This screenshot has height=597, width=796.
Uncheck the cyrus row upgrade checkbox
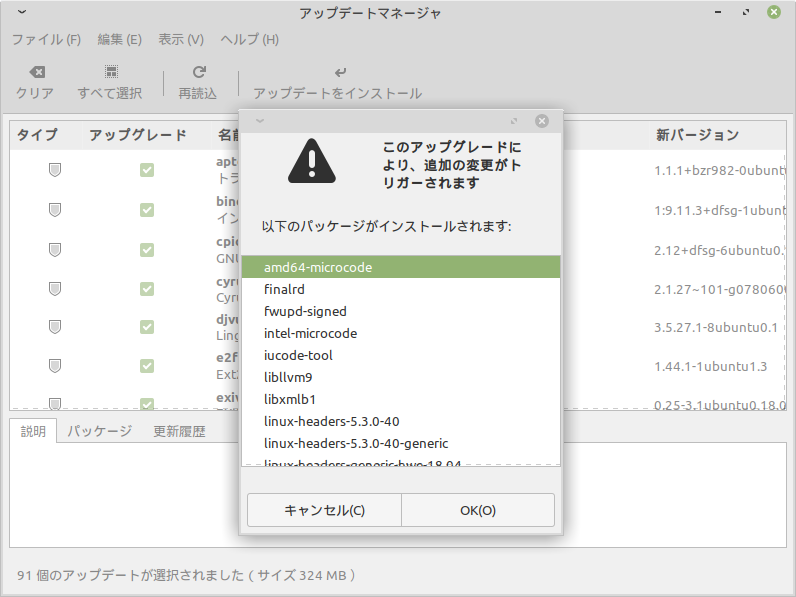(147, 289)
